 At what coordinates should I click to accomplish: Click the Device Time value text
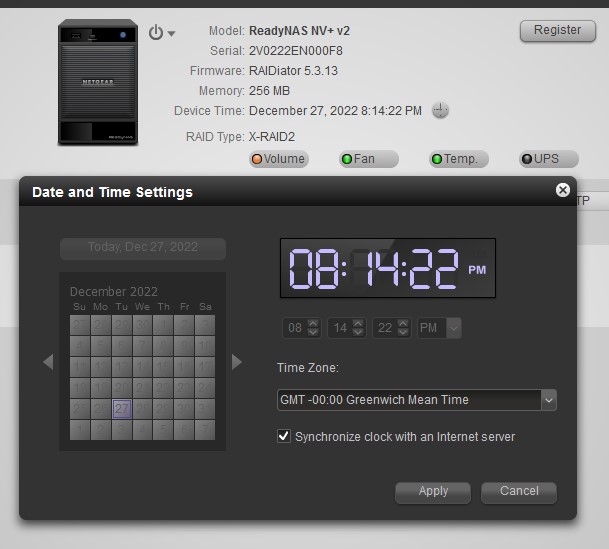[335, 111]
